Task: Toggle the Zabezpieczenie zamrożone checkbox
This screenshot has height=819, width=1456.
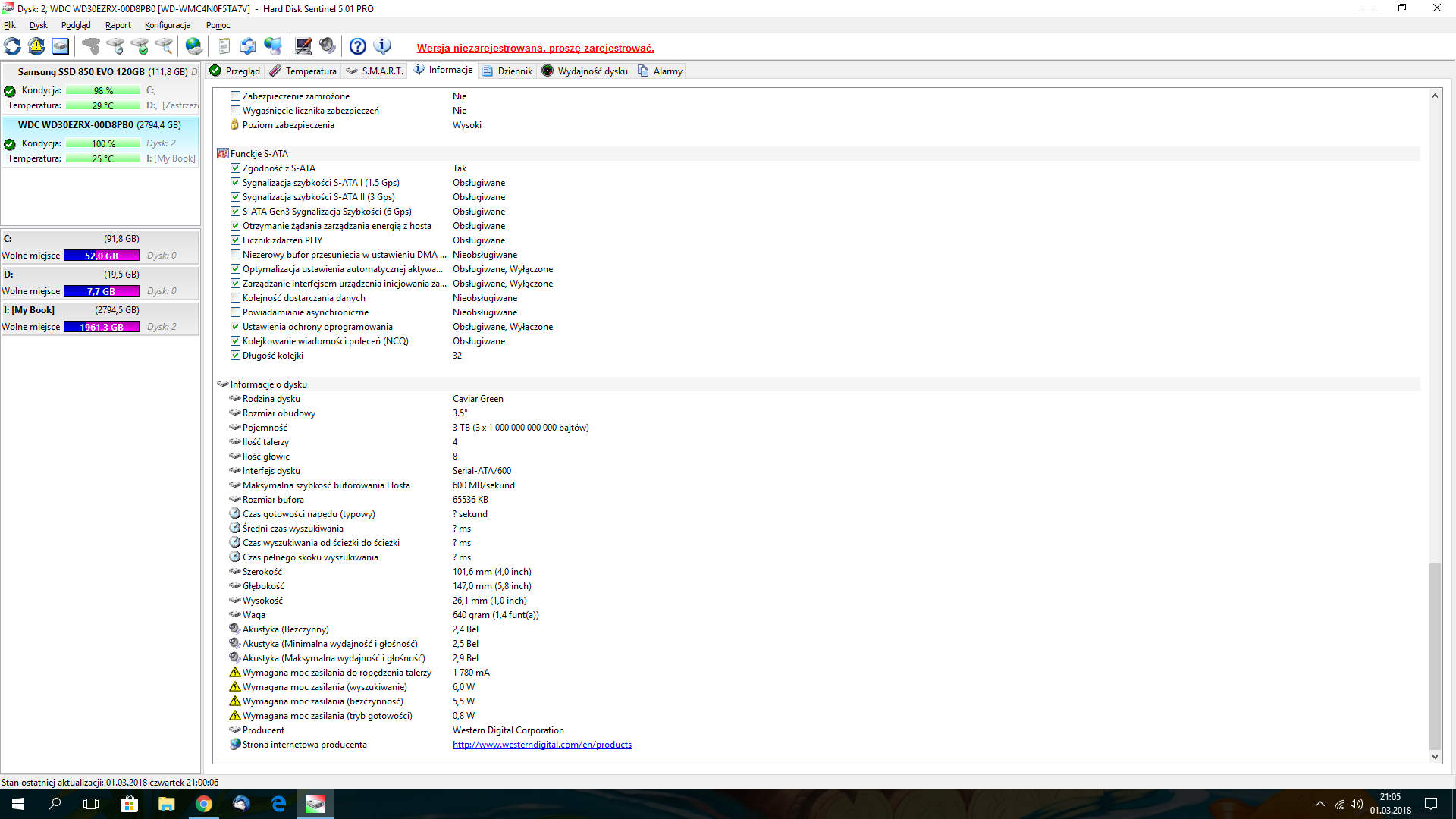Action: click(235, 96)
